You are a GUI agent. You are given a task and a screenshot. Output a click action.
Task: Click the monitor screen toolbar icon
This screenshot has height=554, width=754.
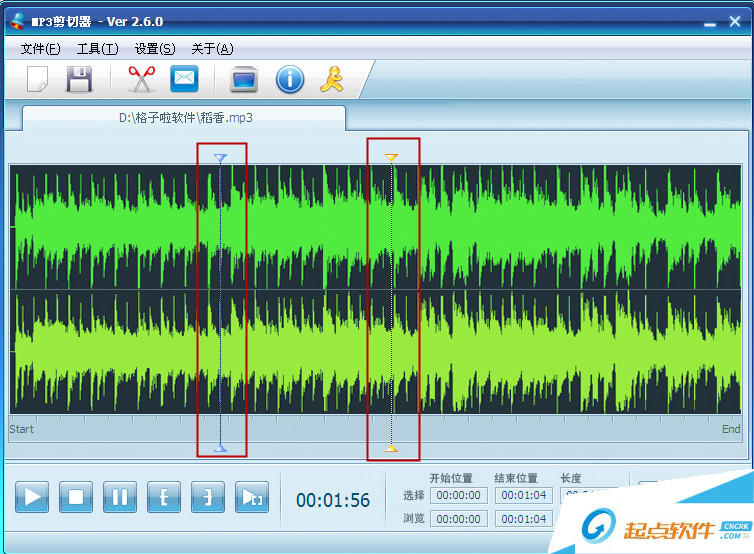[x=244, y=79]
